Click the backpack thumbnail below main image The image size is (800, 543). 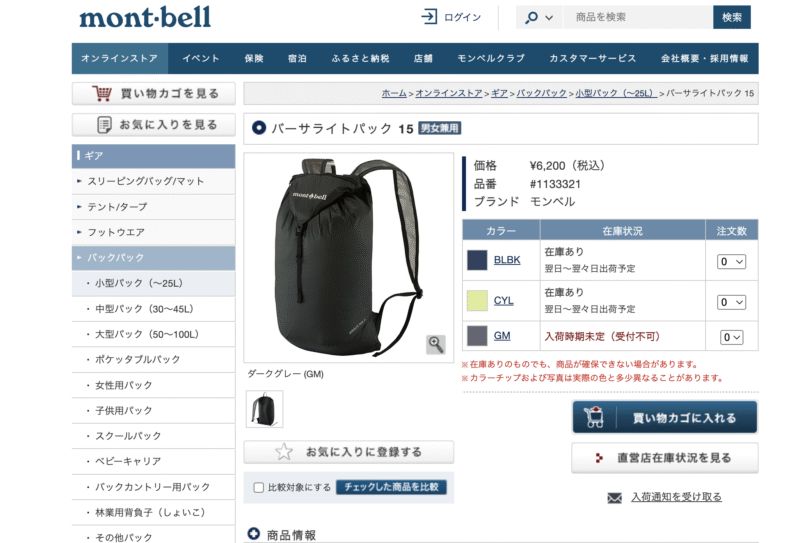point(264,409)
